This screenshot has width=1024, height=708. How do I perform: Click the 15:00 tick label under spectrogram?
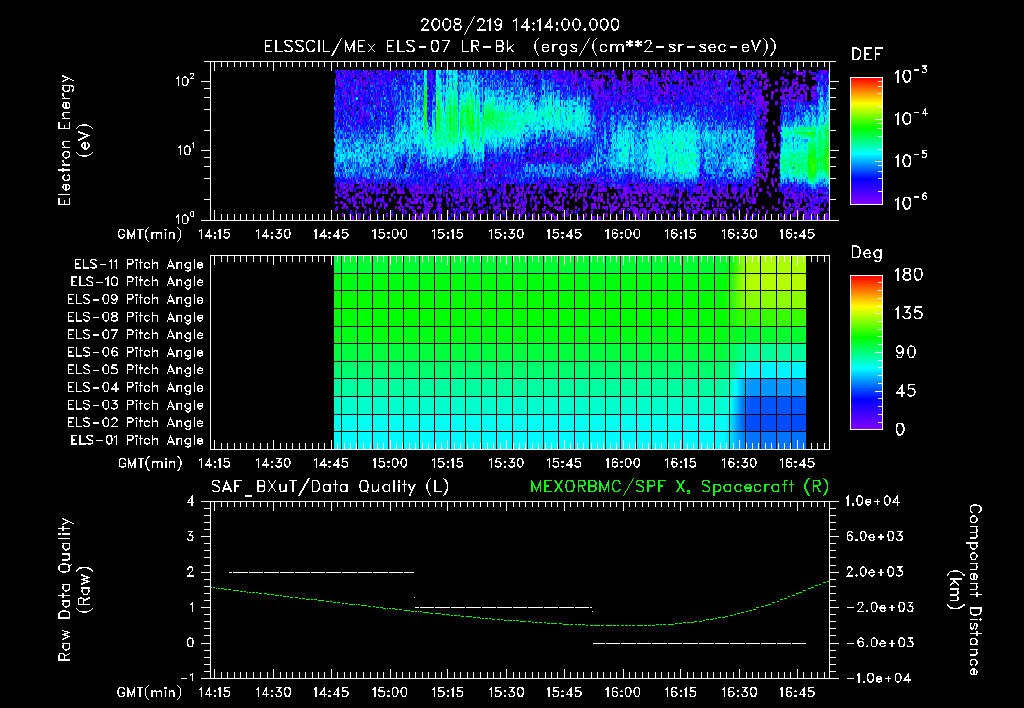coord(389,234)
